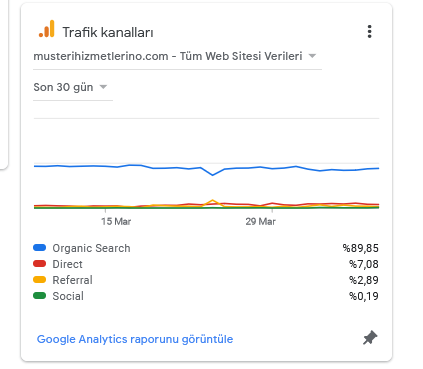
Task: Select the Direct legend label
Action: [67, 264]
